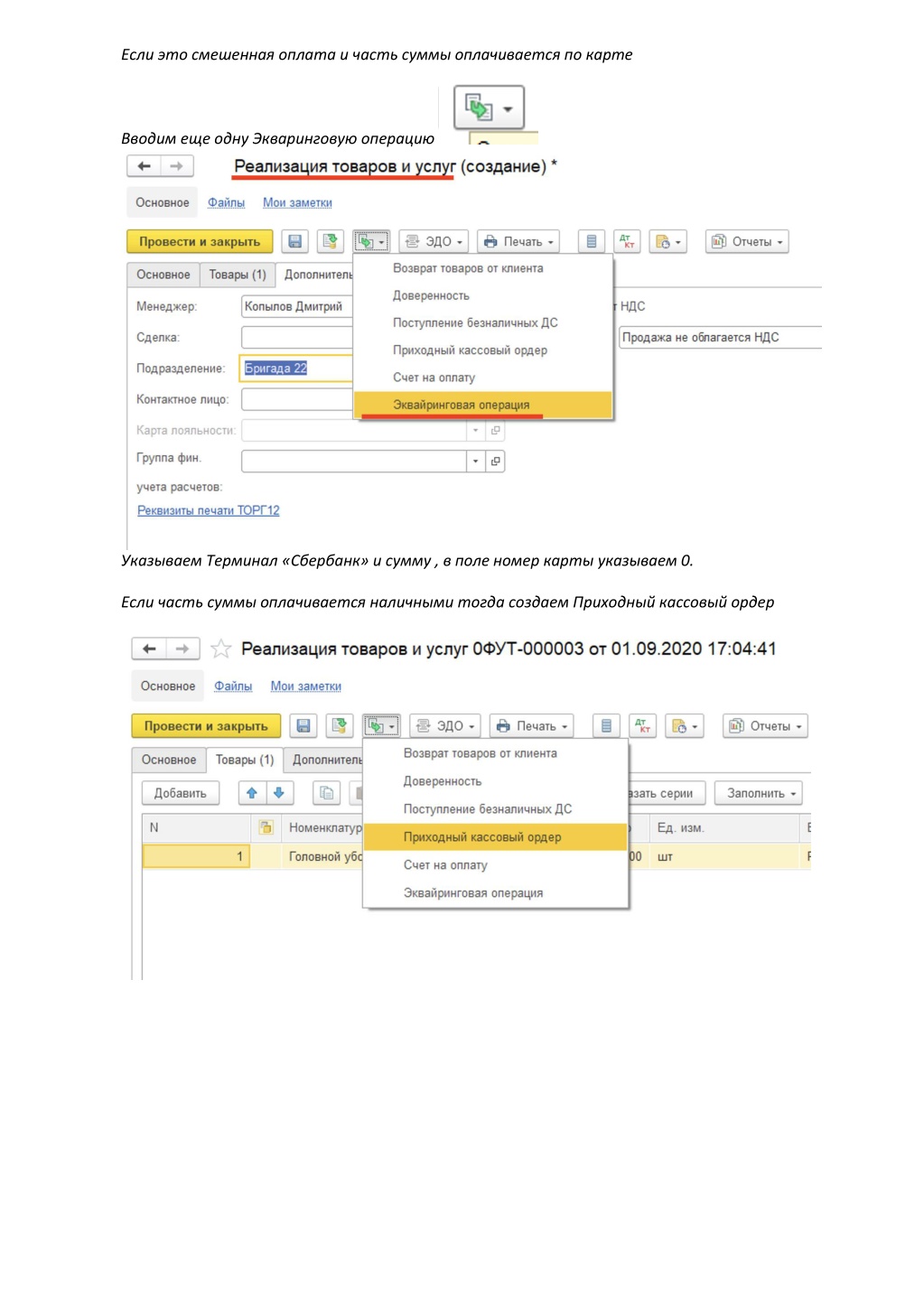Click the Подразделение field with Бригада 22
Screen dimensions: 924x1307
(x=297, y=368)
